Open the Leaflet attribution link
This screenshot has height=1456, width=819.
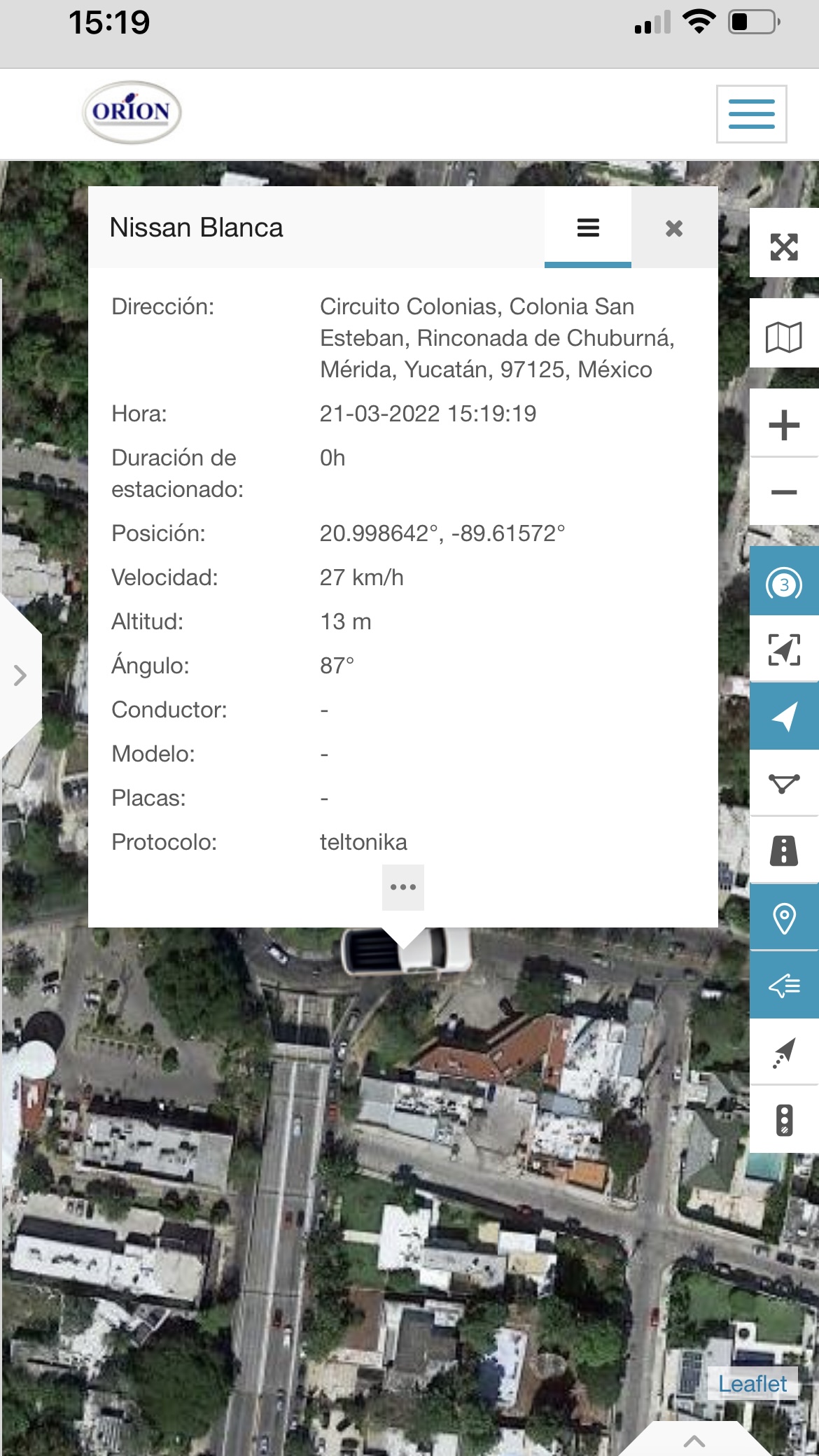pyautogui.click(x=752, y=1384)
